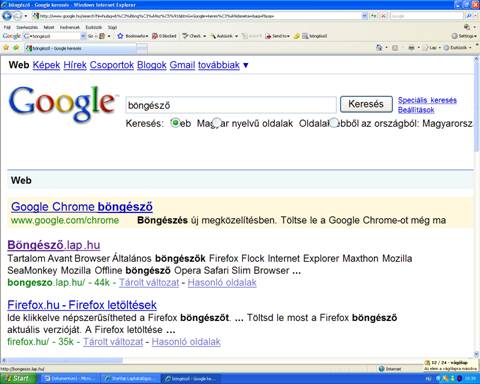Select the Oldalak ebből az országból radio button
Screen dimensions: 480x384
(x=334, y=123)
